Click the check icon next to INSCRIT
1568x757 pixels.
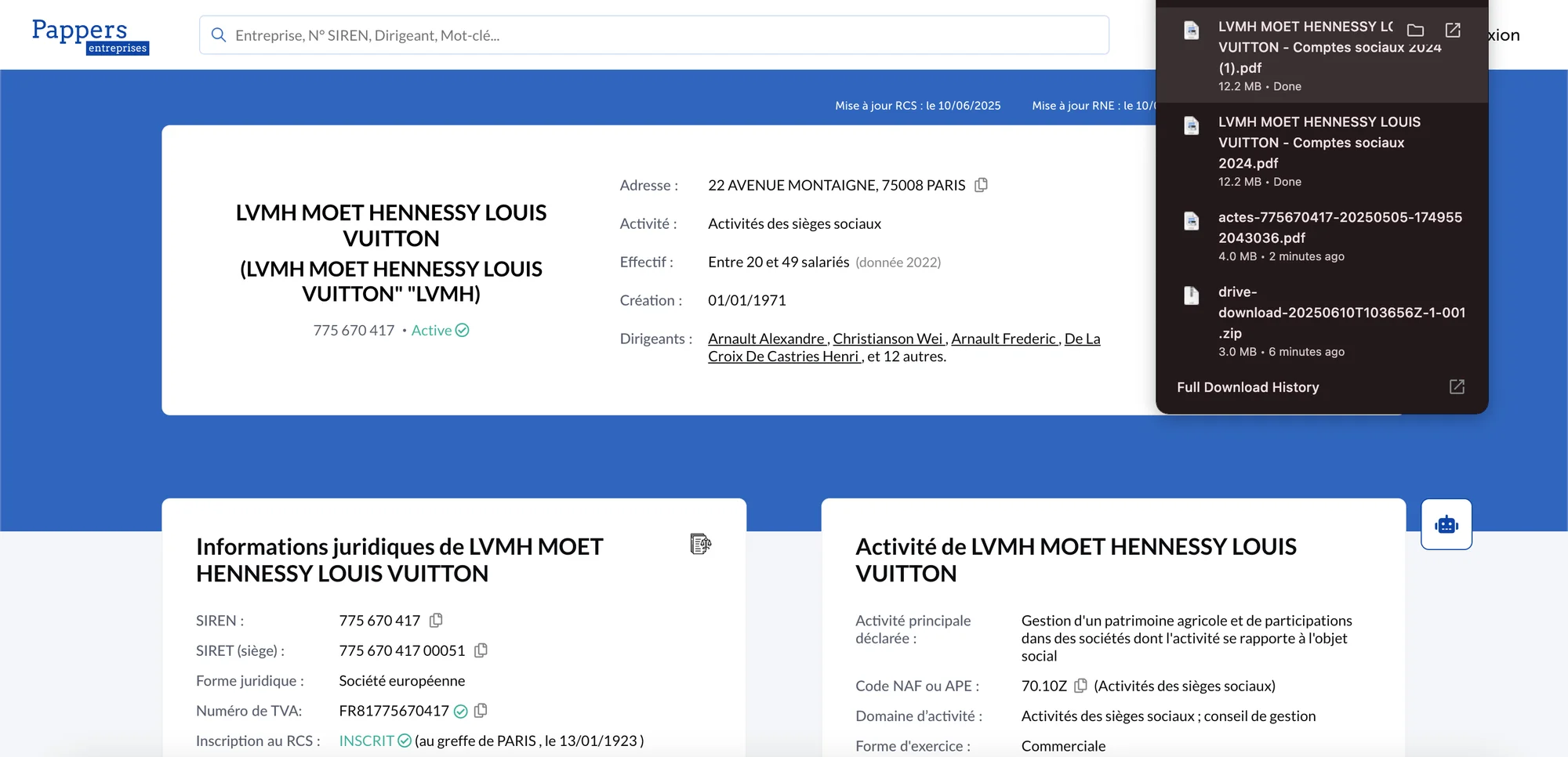point(405,741)
